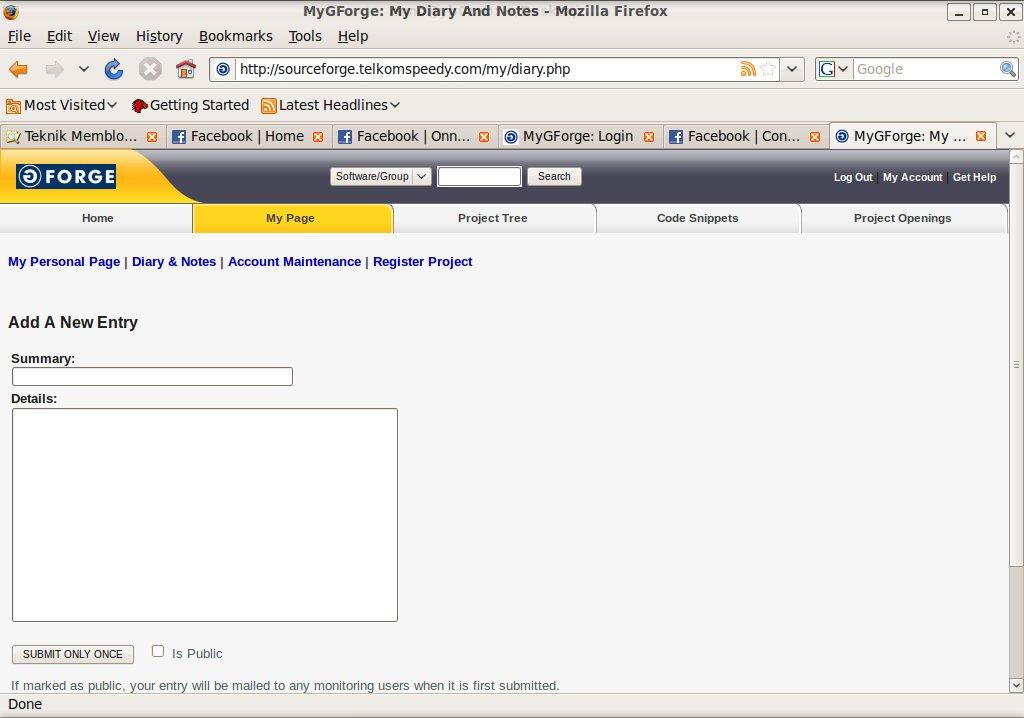Click the URL address field
This screenshot has width=1024, height=718.
tap(487, 69)
